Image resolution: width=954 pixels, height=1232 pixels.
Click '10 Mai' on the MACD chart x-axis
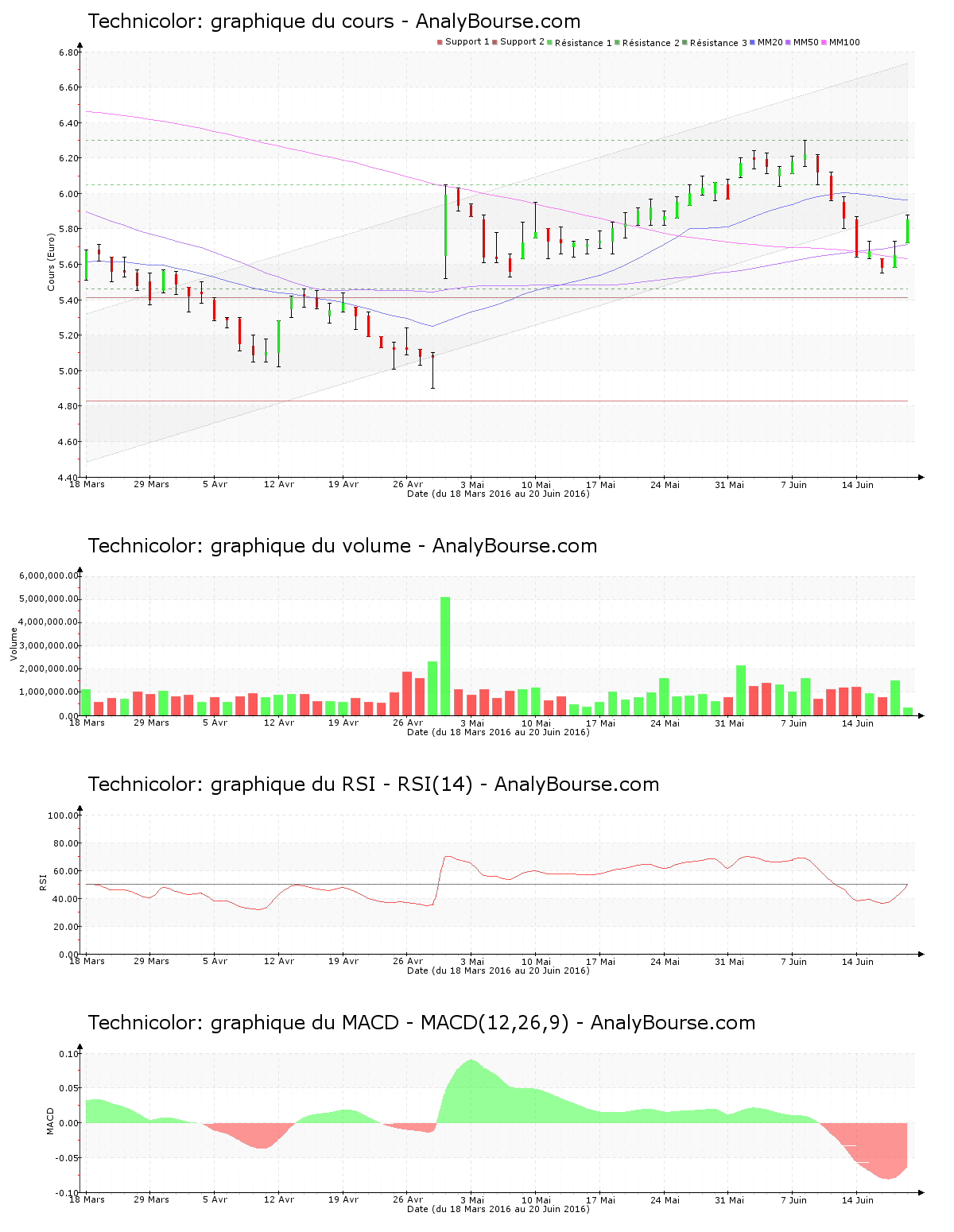pyautogui.click(x=536, y=1199)
